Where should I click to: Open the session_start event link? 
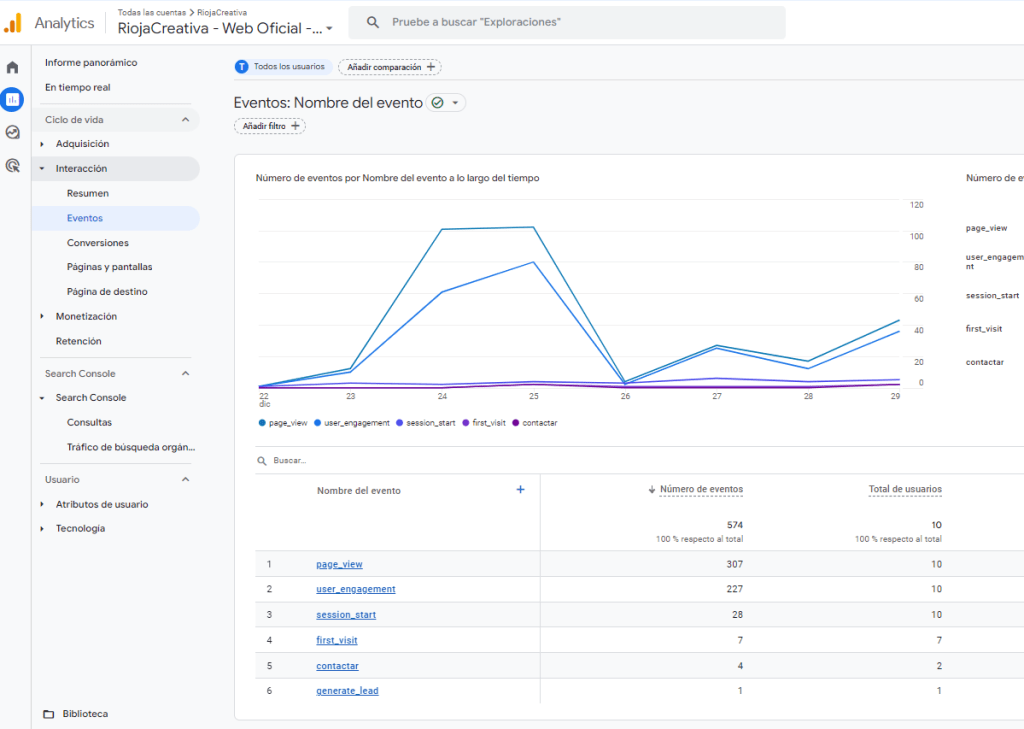[345, 615]
